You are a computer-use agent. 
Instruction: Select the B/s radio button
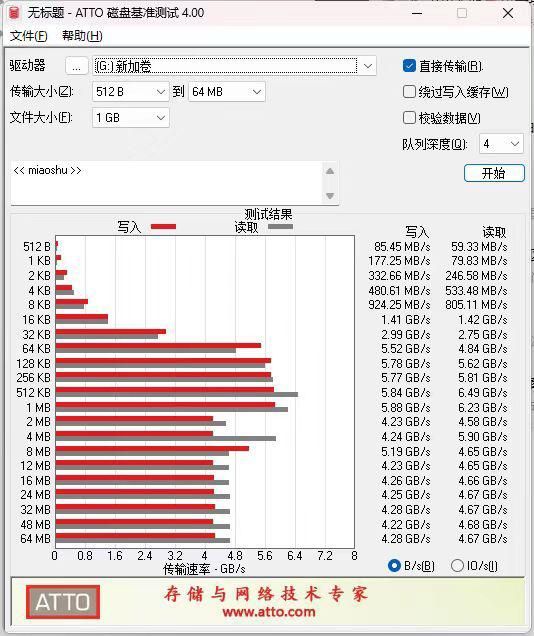[394, 565]
